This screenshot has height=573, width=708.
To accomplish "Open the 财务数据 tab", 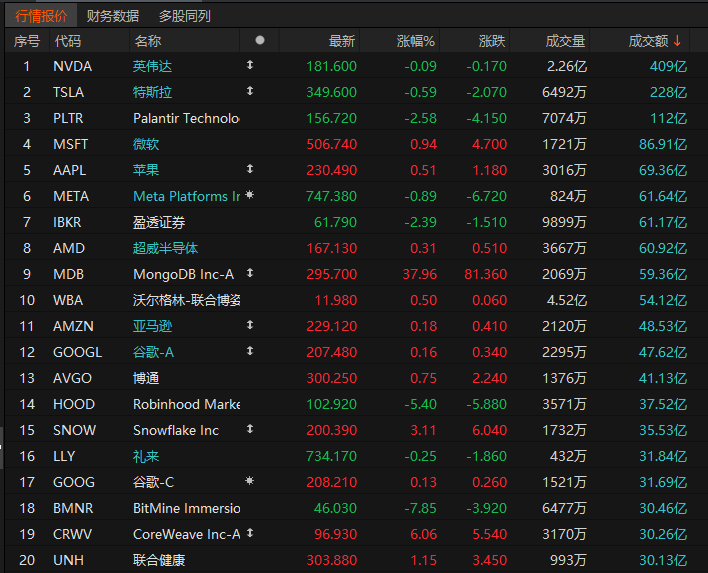I will (112, 16).
